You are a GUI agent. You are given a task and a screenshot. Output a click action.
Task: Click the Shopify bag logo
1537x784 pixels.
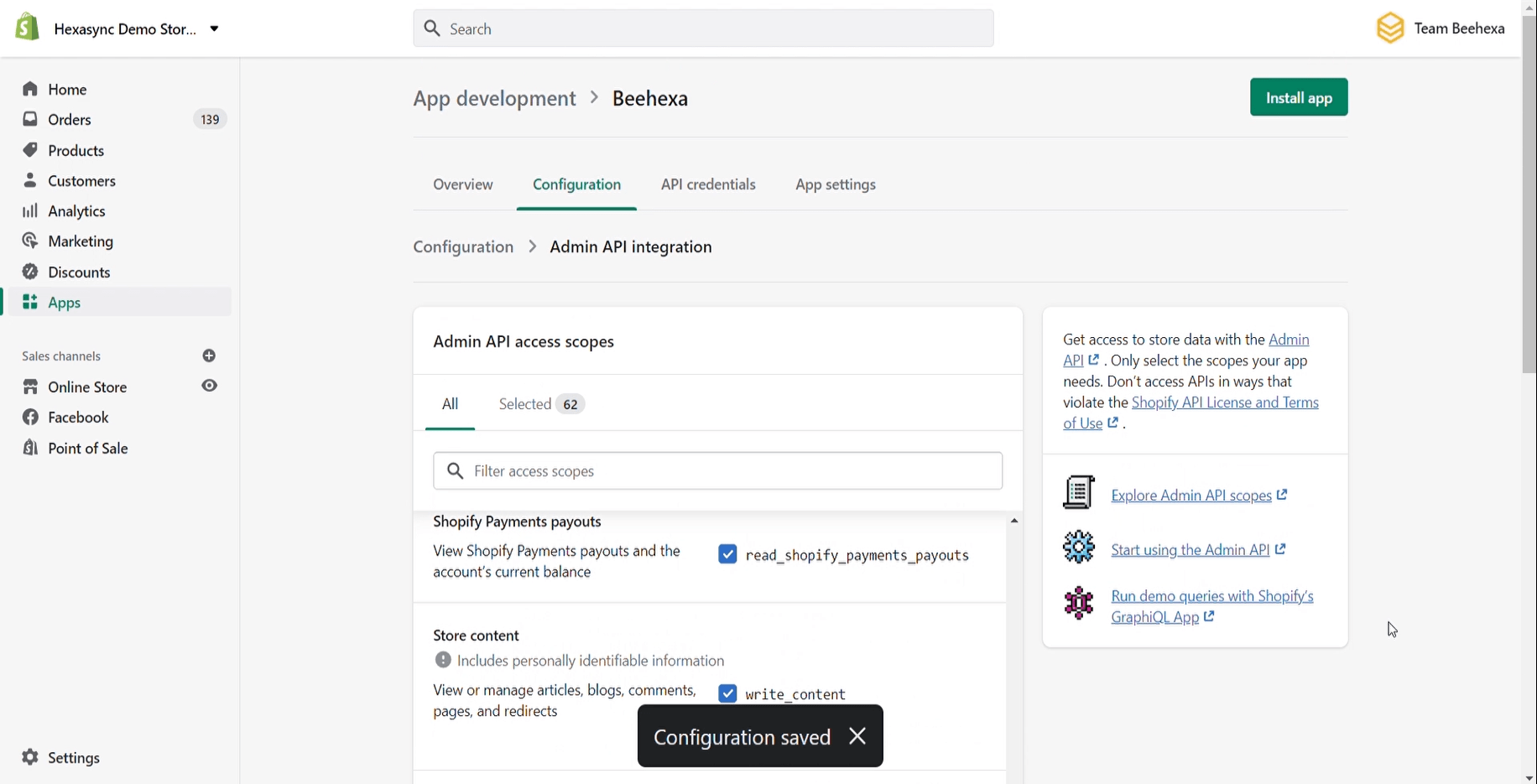click(x=27, y=27)
